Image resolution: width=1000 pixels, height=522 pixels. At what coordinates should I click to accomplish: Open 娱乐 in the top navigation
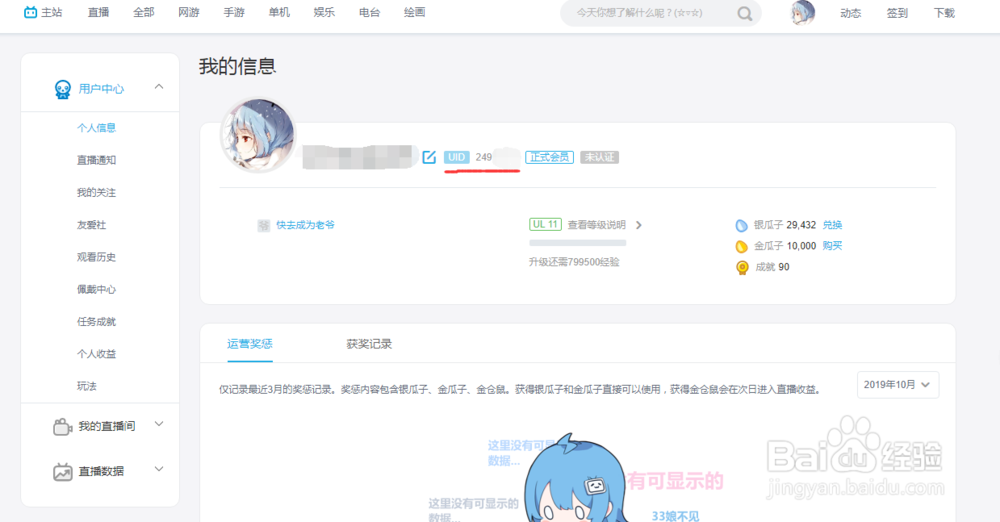click(324, 12)
